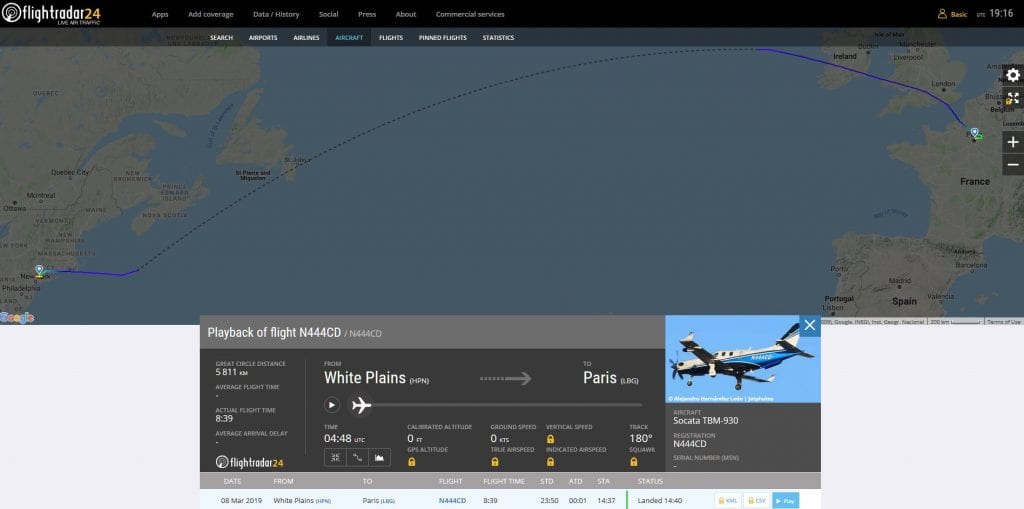Close the flight playback panel

pyautogui.click(x=810, y=325)
